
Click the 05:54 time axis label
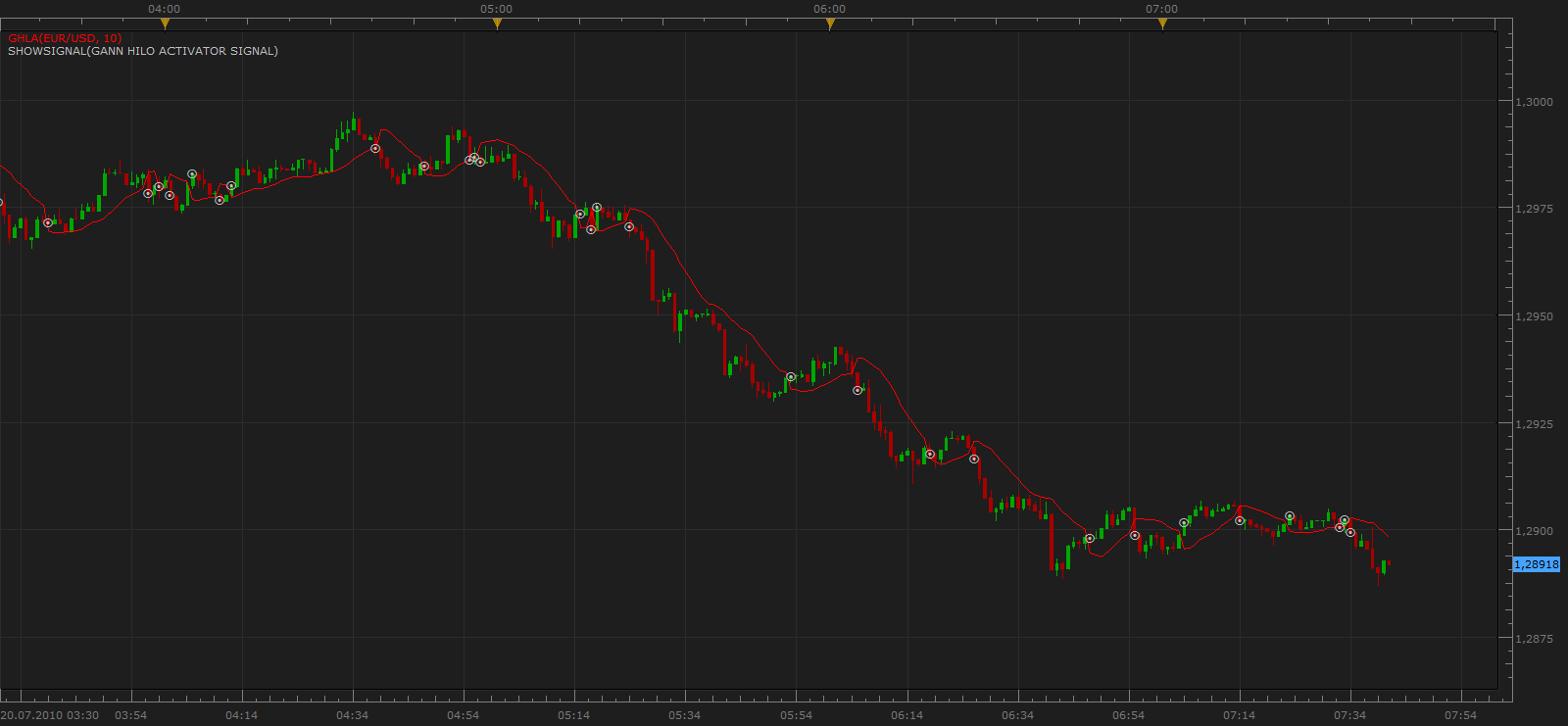click(x=796, y=715)
